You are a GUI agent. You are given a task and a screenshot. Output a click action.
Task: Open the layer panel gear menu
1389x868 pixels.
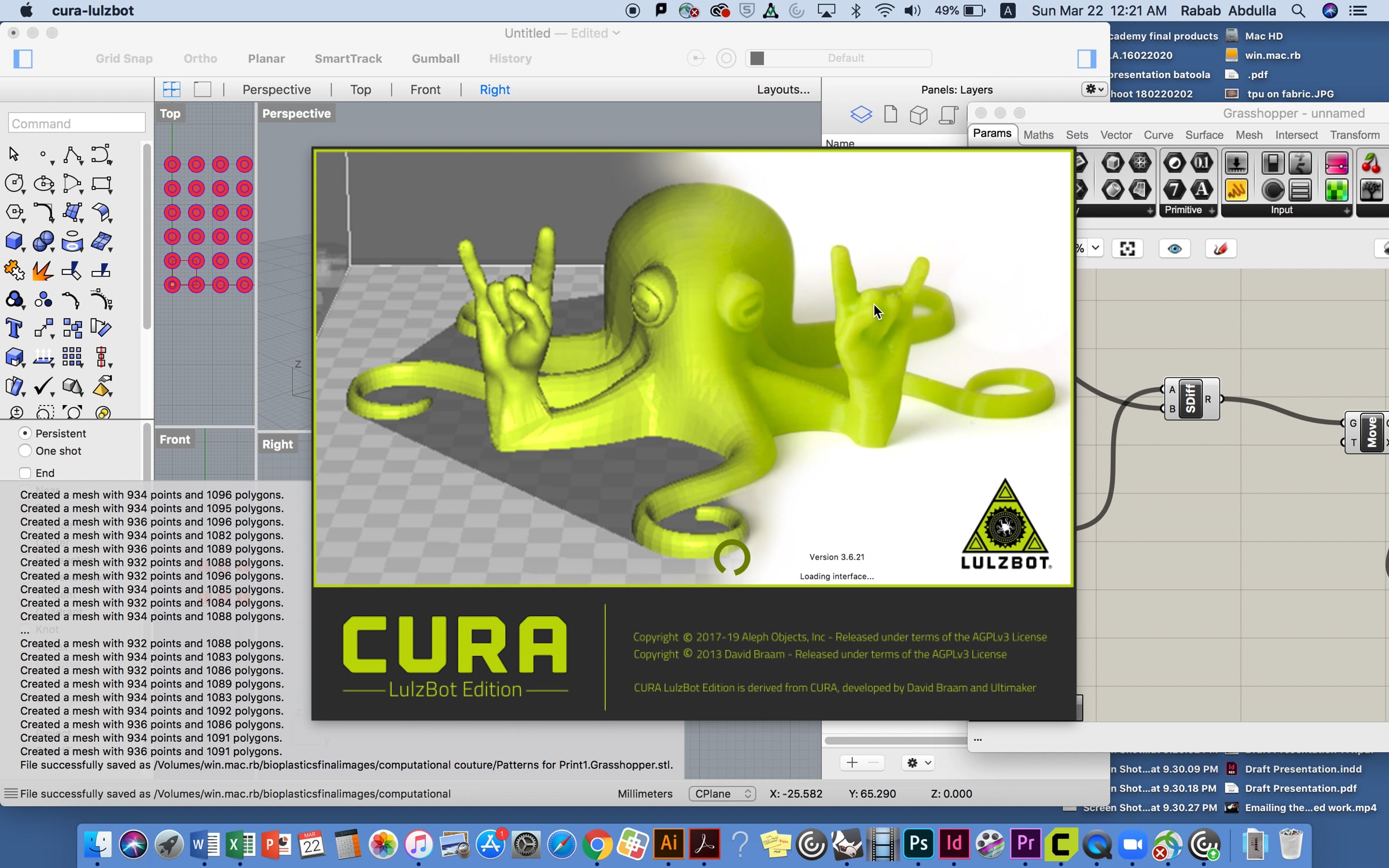pos(918,763)
